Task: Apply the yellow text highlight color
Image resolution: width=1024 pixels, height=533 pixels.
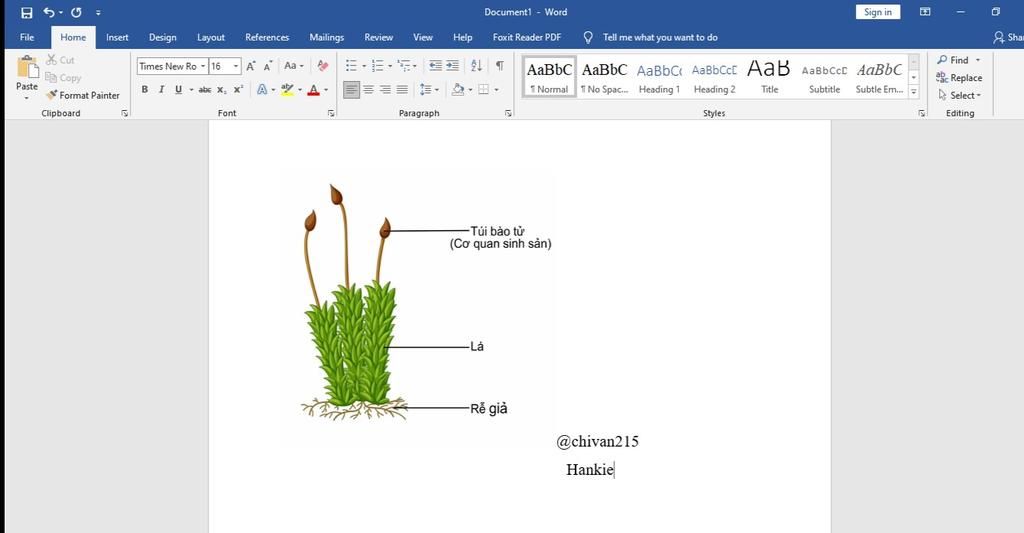Action: (x=287, y=89)
